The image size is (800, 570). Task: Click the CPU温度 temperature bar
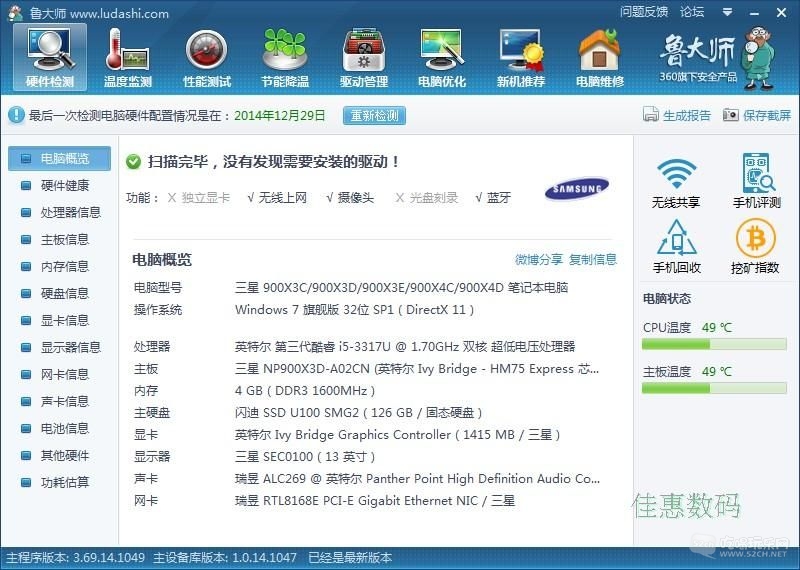714,344
